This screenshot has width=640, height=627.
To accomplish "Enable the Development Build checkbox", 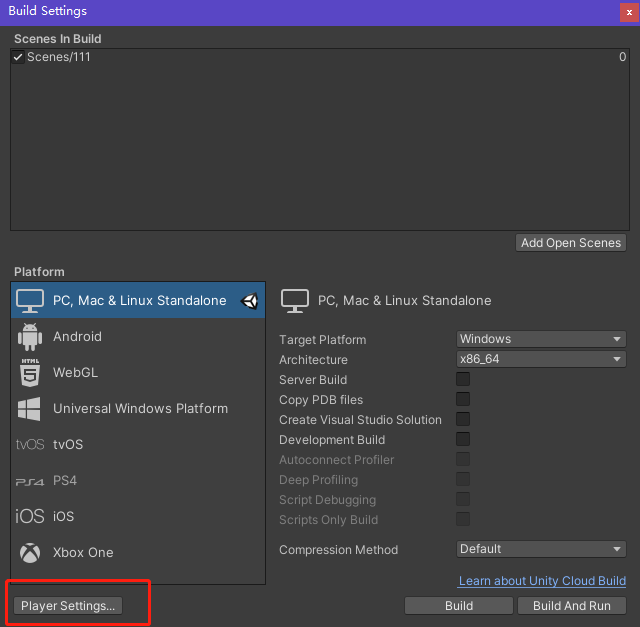I will pyautogui.click(x=463, y=439).
